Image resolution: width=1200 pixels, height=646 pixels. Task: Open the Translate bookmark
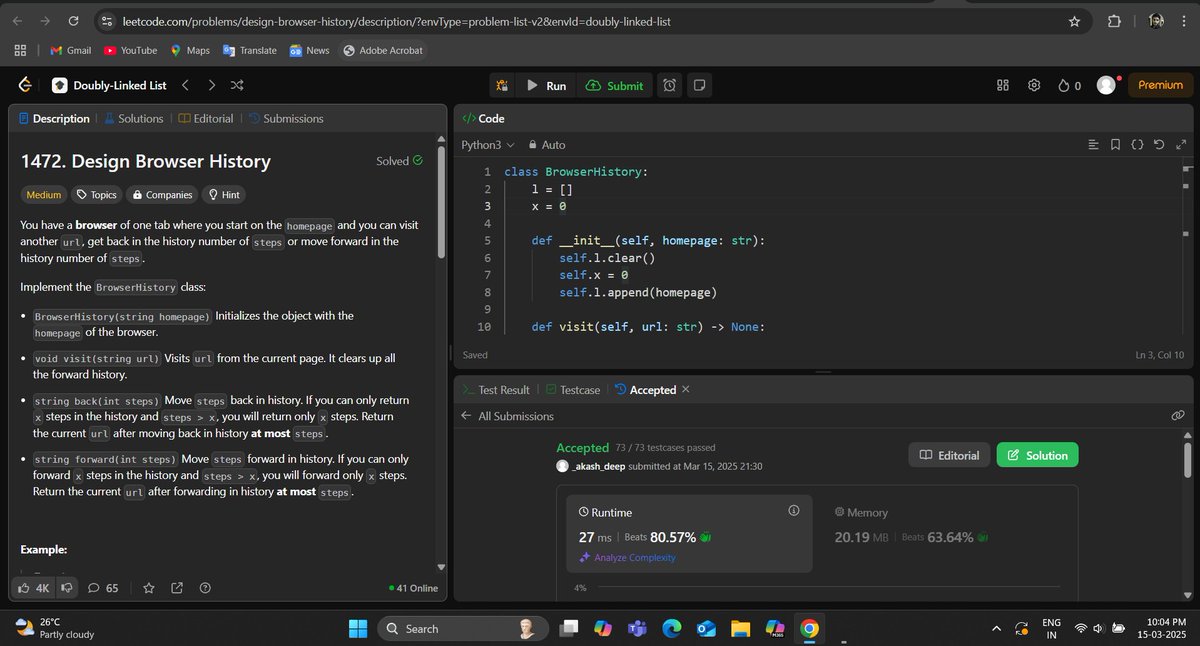[250, 50]
